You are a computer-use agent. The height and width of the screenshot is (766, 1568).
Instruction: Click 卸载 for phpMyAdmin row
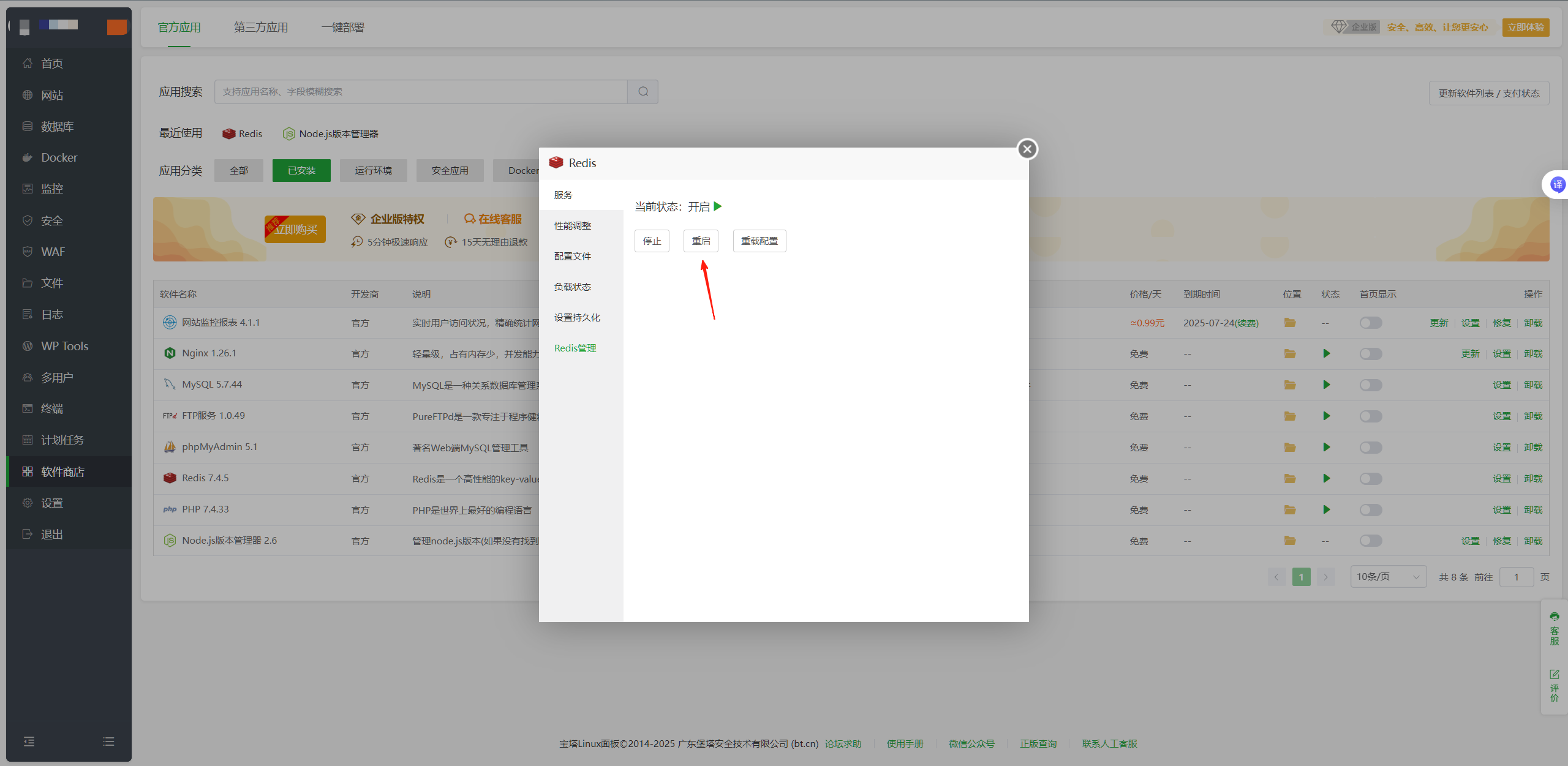tap(1533, 447)
